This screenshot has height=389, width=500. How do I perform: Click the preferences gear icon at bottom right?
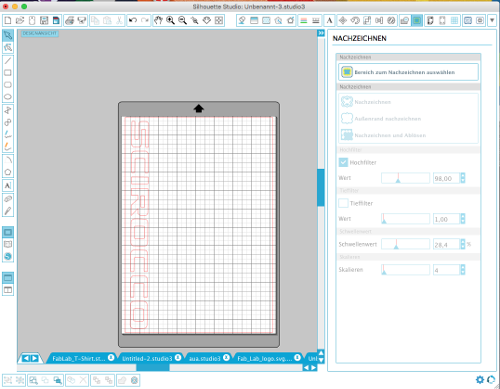(480, 379)
